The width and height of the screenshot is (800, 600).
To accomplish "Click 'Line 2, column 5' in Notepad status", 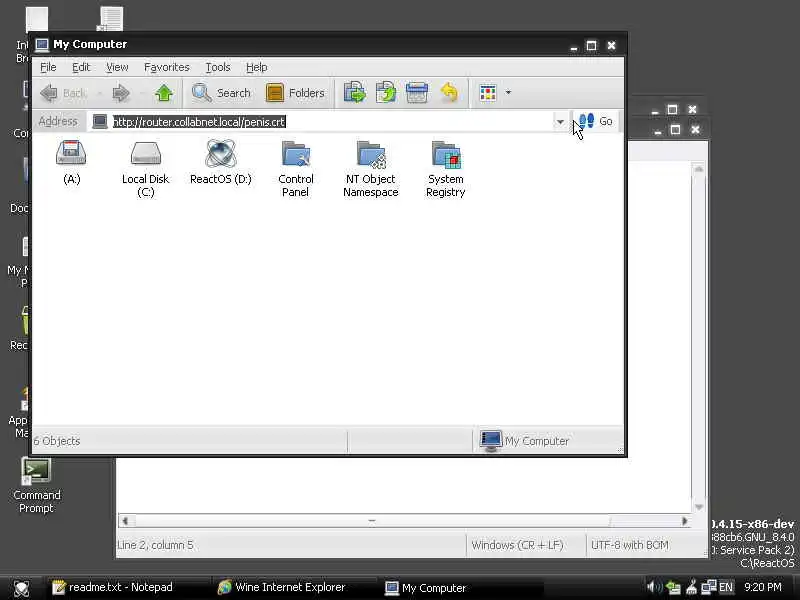I will point(155,545).
